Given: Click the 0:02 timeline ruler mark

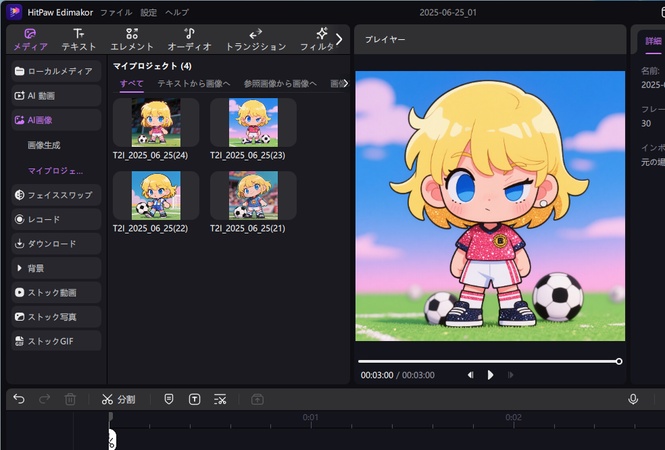Looking at the screenshot, I should pyautogui.click(x=513, y=417).
